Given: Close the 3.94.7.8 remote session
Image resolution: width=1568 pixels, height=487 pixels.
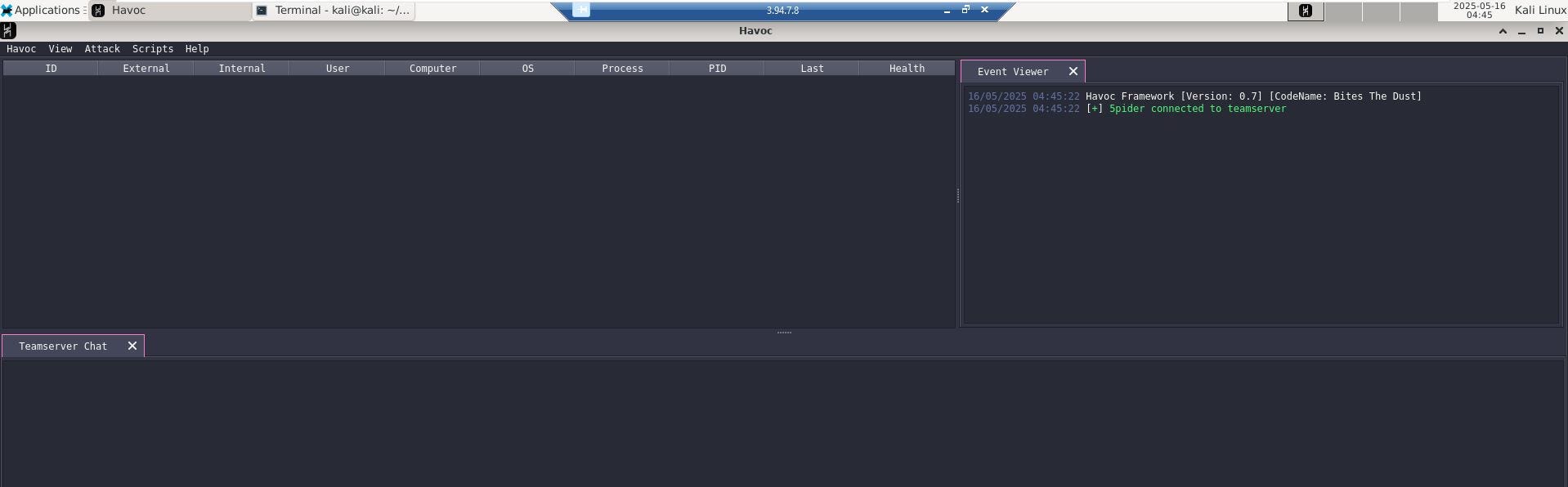Looking at the screenshot, I should [x=984, y=10].
